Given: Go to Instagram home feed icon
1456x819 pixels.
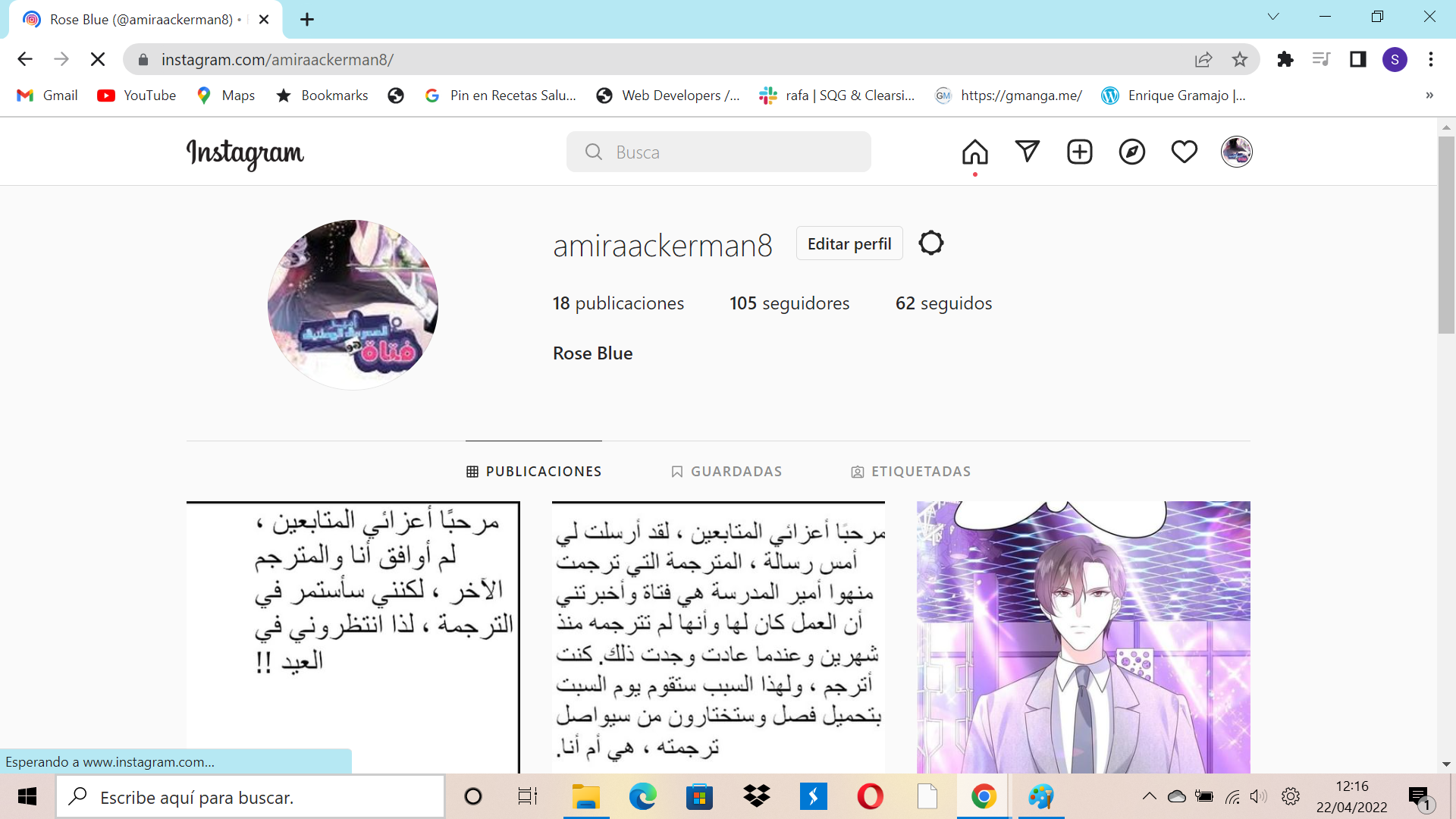Looking at the screenshot, I should [x=975, y=152].
